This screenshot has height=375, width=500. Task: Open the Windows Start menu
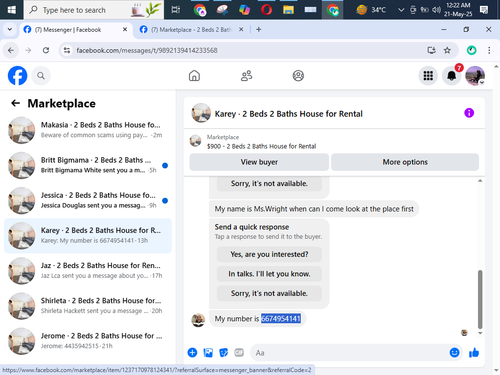click(11, 10)
